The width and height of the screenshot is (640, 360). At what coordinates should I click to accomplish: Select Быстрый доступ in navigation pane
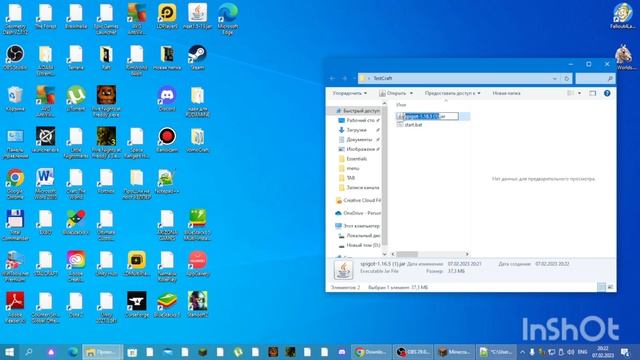pyautogui.click(x=357, y=111)
